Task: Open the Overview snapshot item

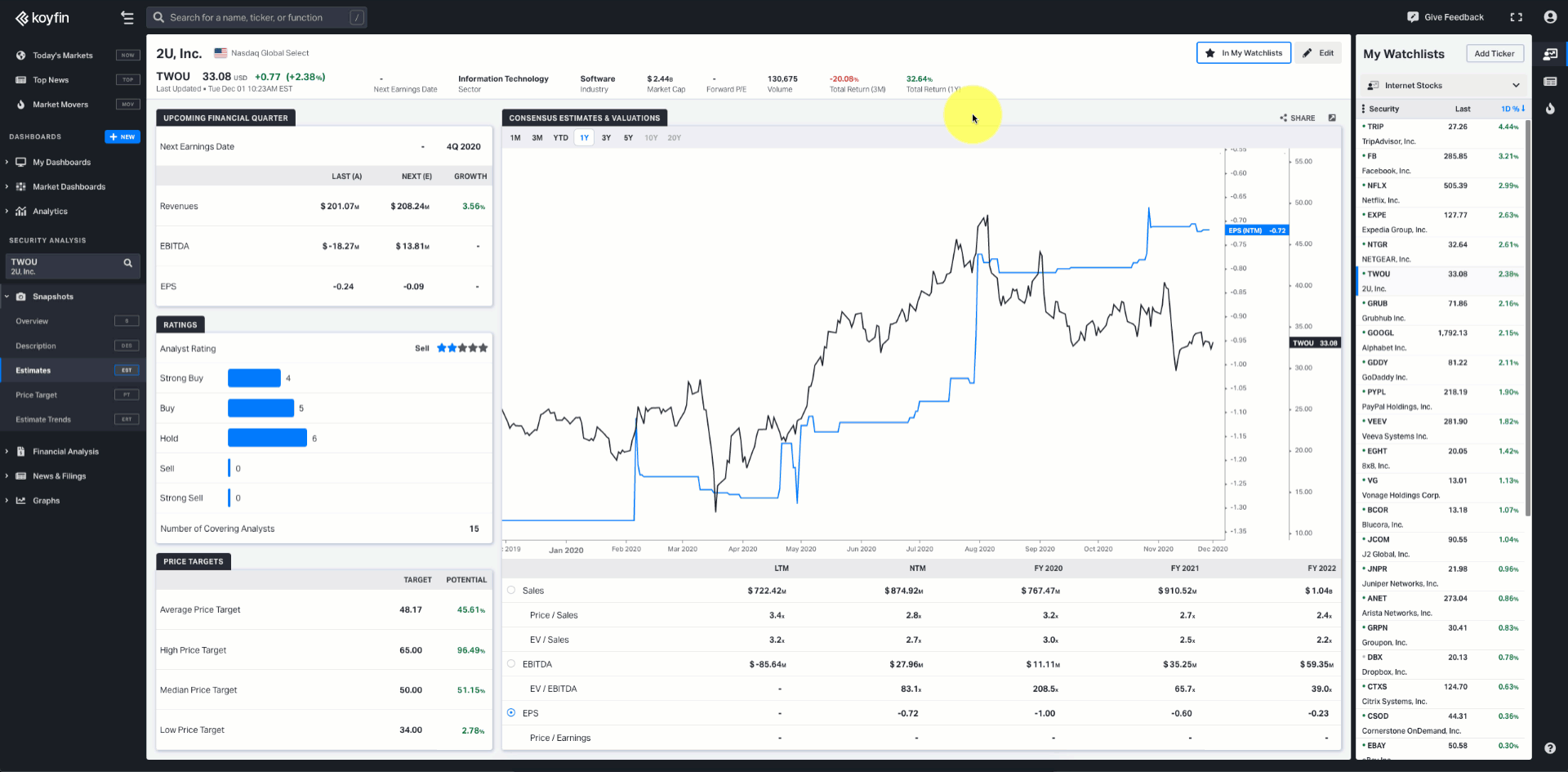Action: (73, 321)
